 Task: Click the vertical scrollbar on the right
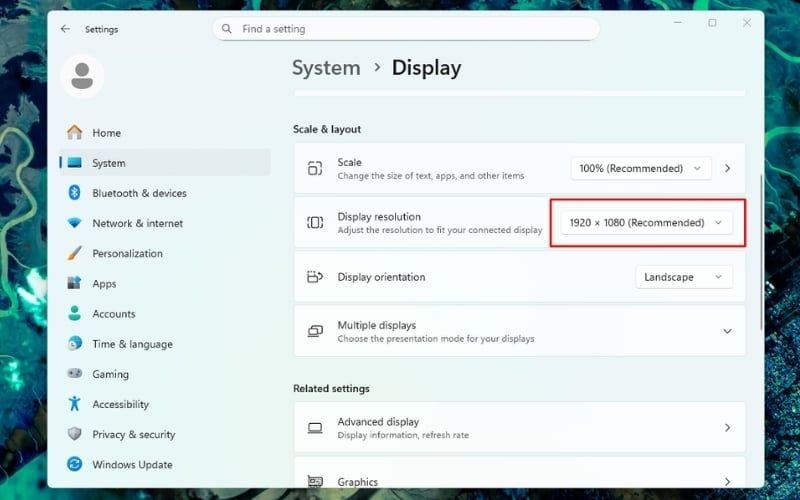761,250
